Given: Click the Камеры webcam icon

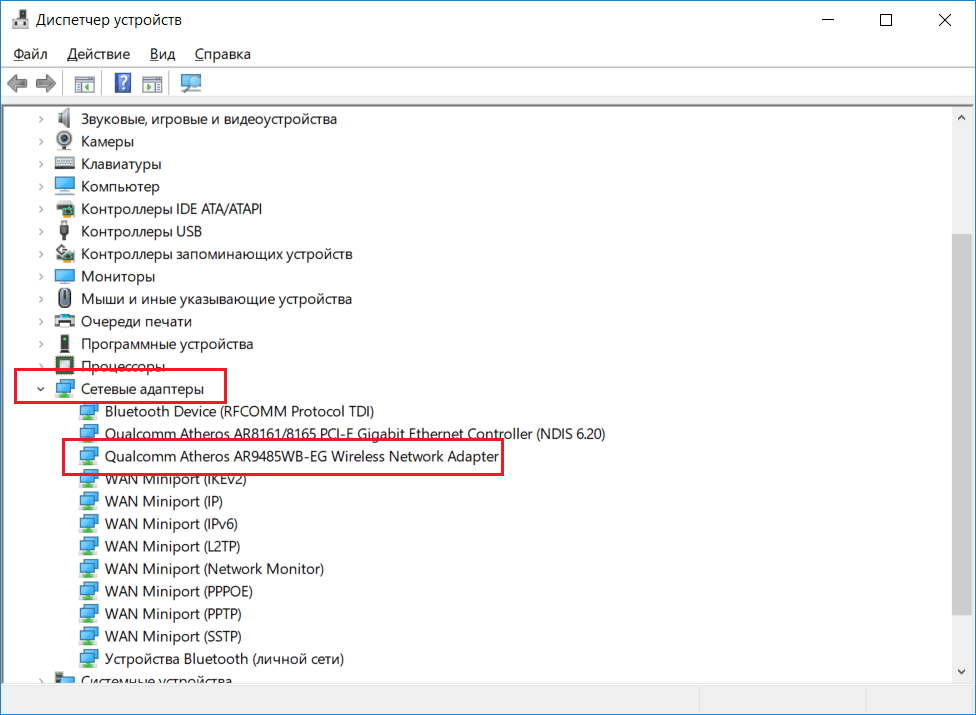Looking at the screenshot, I should 65,141.
